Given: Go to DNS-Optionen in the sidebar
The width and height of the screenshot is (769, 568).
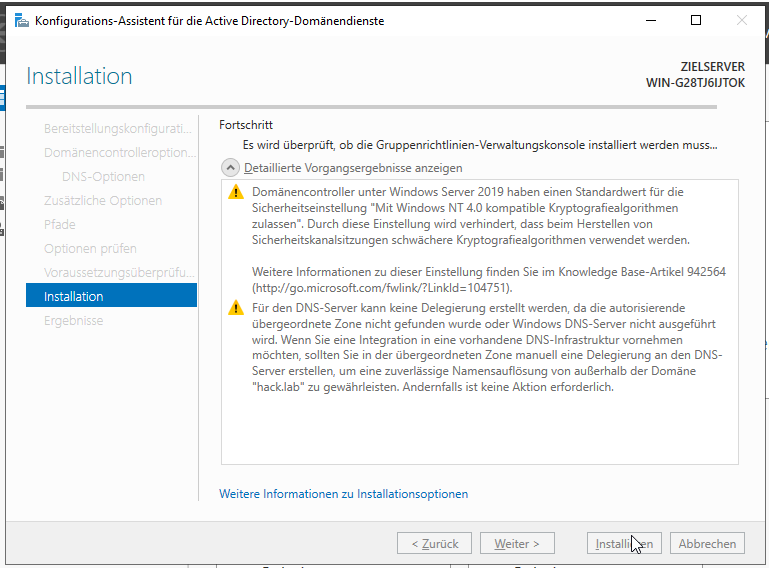Looking at the screenshot, I should point(103,177).
